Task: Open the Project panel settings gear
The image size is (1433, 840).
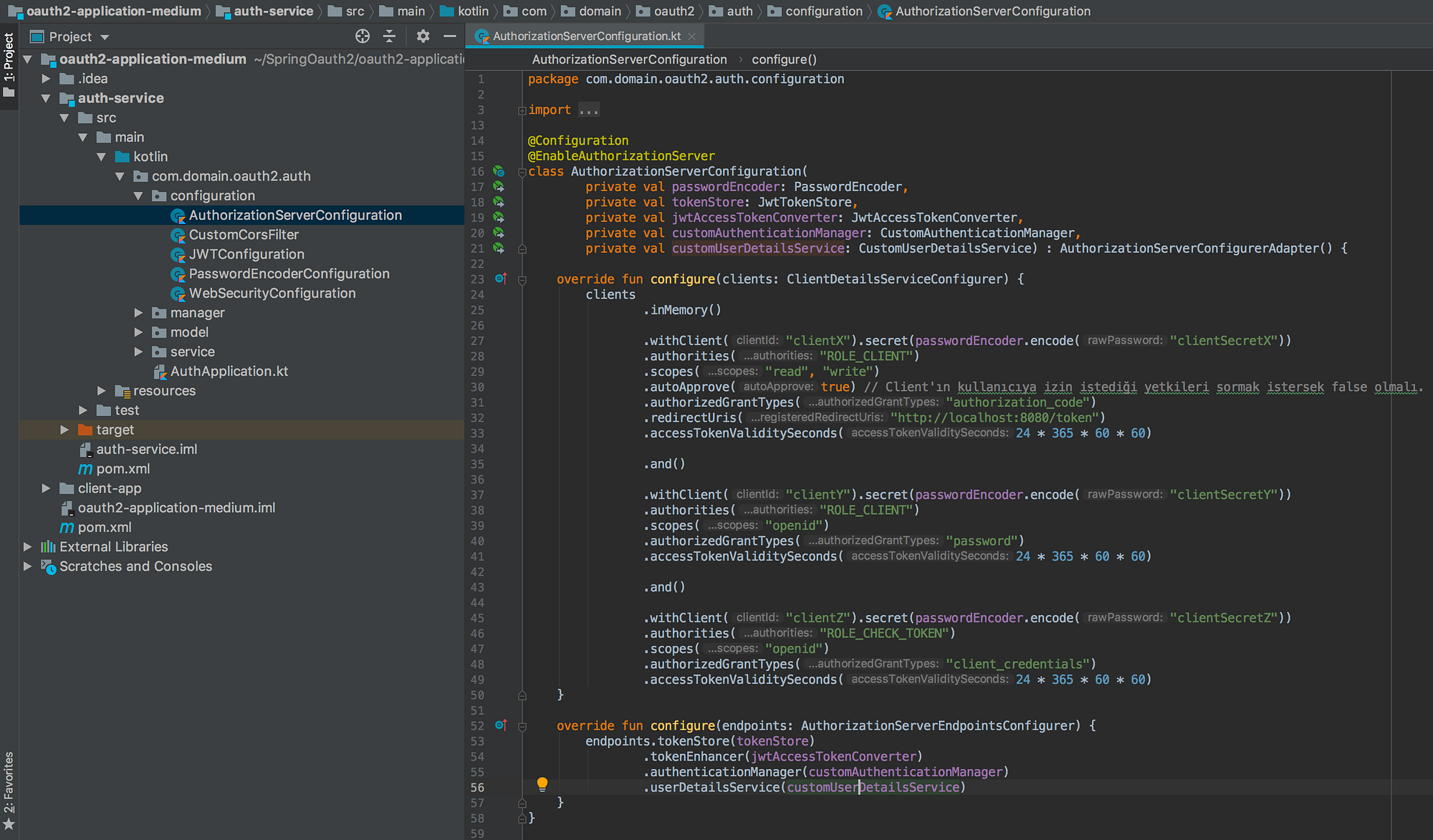Action: tap(423, 36)
